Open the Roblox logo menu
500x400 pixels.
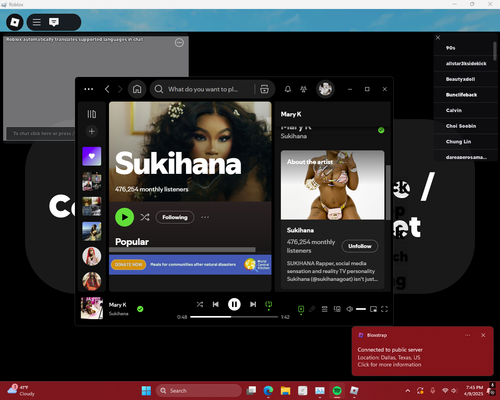pyautogui.click(x=15, y=22)
